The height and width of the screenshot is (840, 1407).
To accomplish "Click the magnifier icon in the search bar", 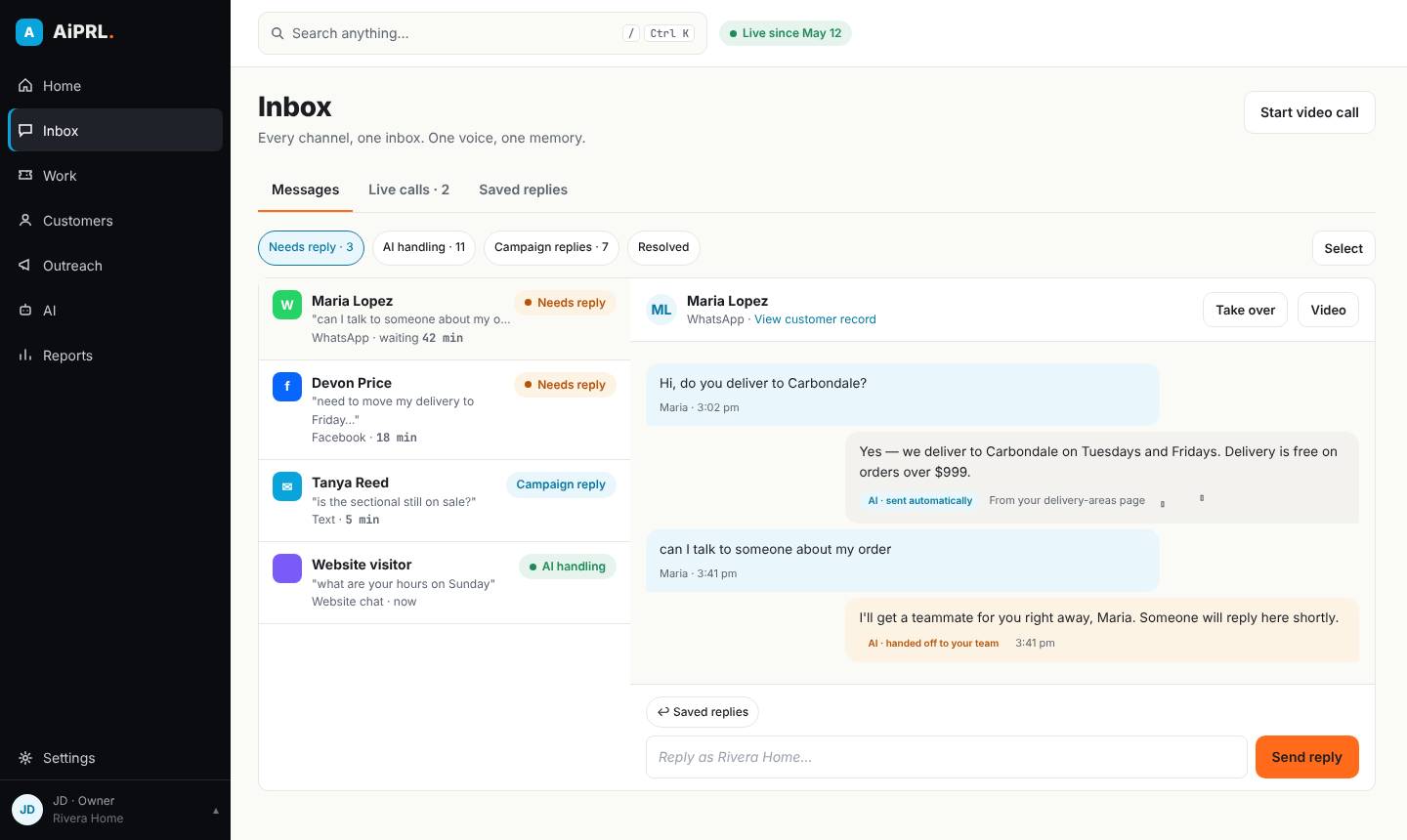I will [x=277, y=33].
